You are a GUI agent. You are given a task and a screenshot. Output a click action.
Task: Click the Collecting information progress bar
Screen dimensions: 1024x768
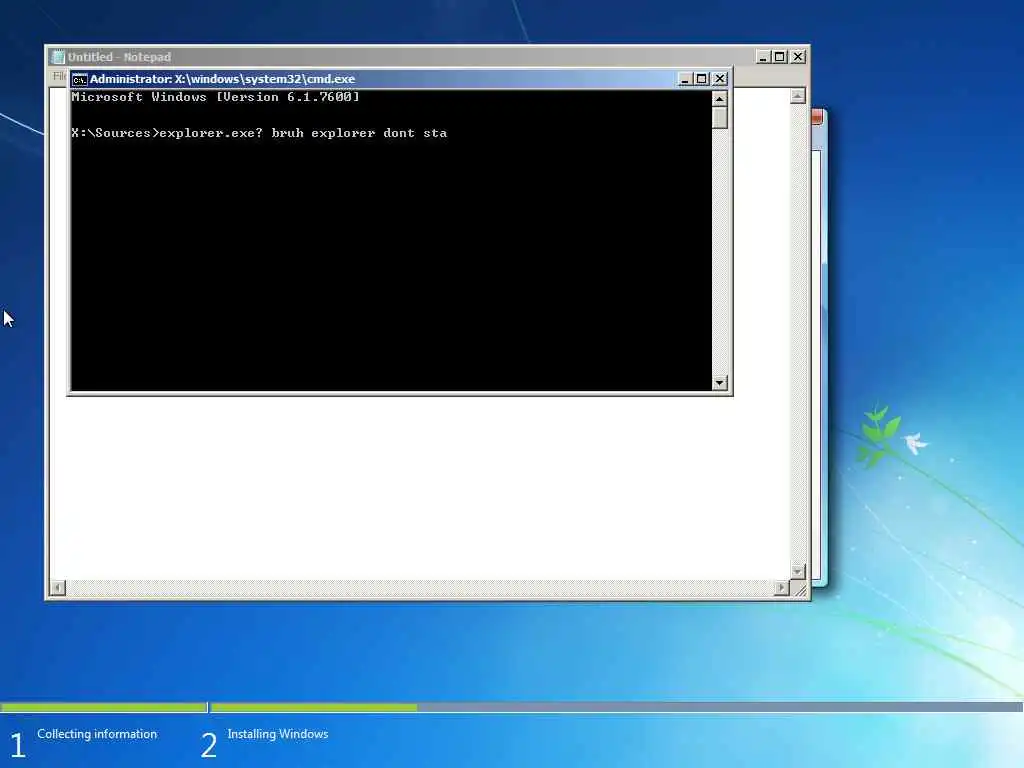point(103,707)
